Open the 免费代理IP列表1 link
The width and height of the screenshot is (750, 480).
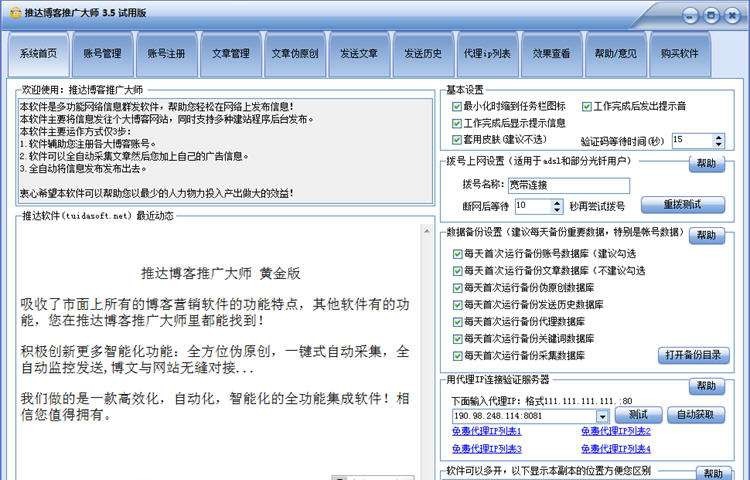[487, 431]
